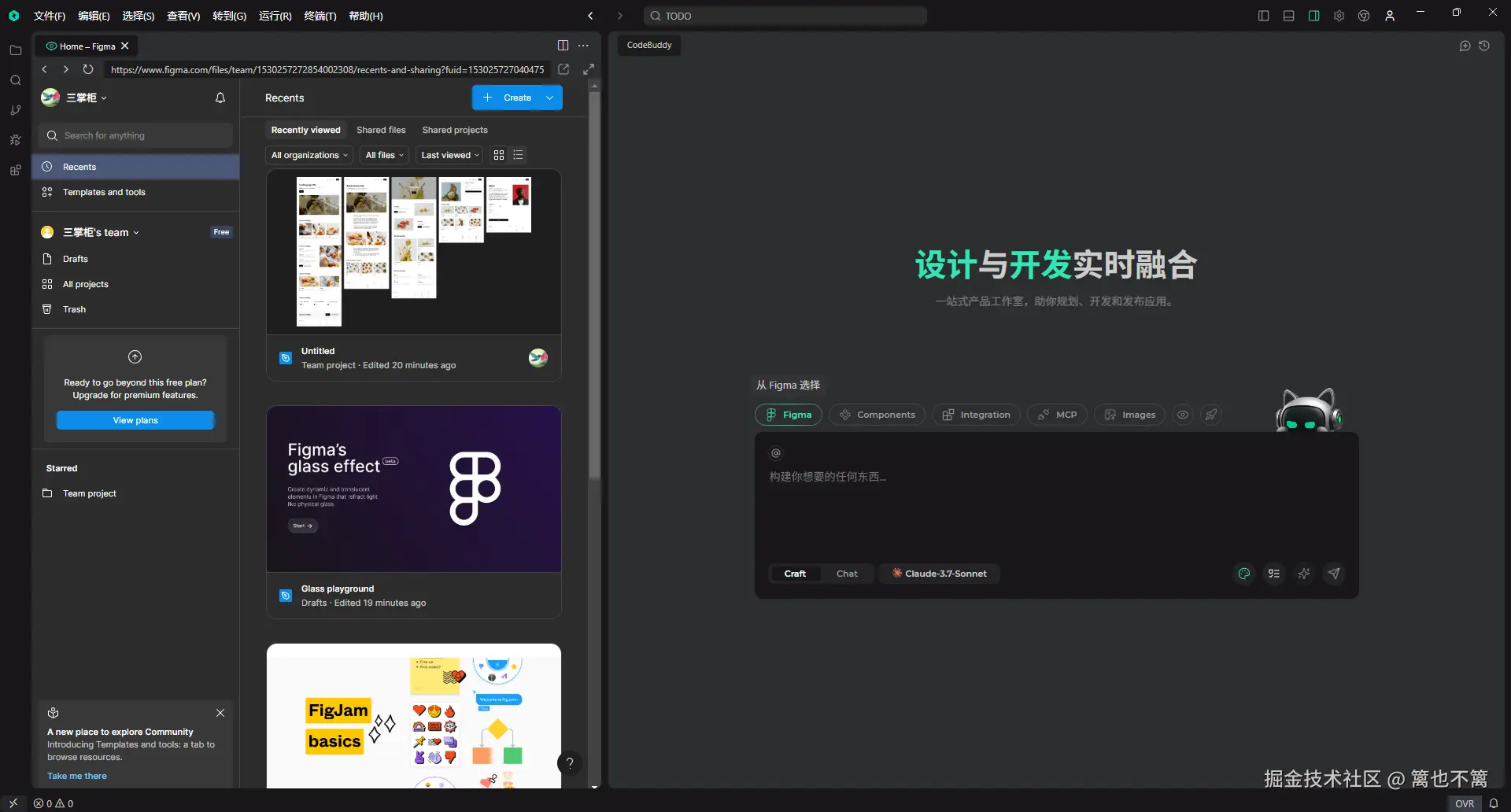Toggle the secondary sidebar layout button
The width and height of the screenshot is (1511, 812).
pos(1313,16)
